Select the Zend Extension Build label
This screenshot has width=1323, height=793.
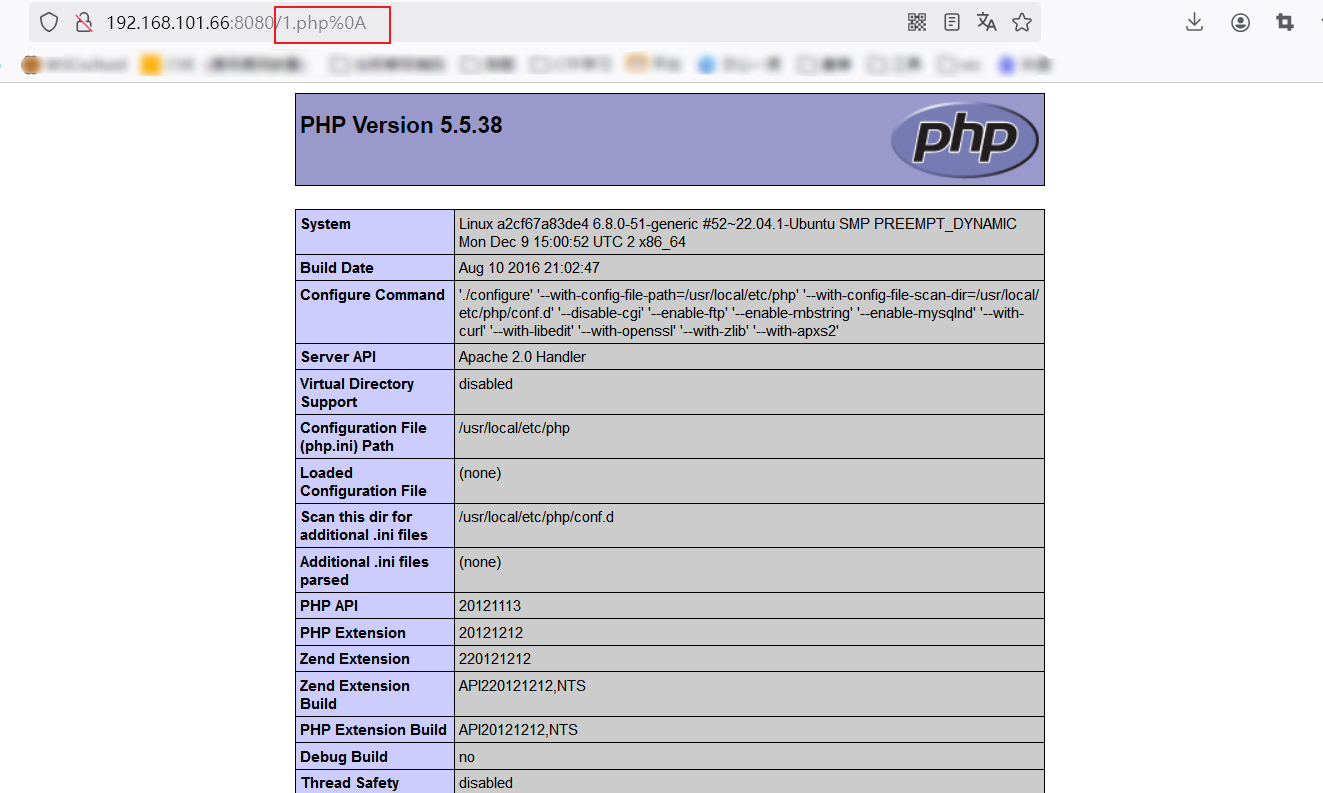point(355,695)
